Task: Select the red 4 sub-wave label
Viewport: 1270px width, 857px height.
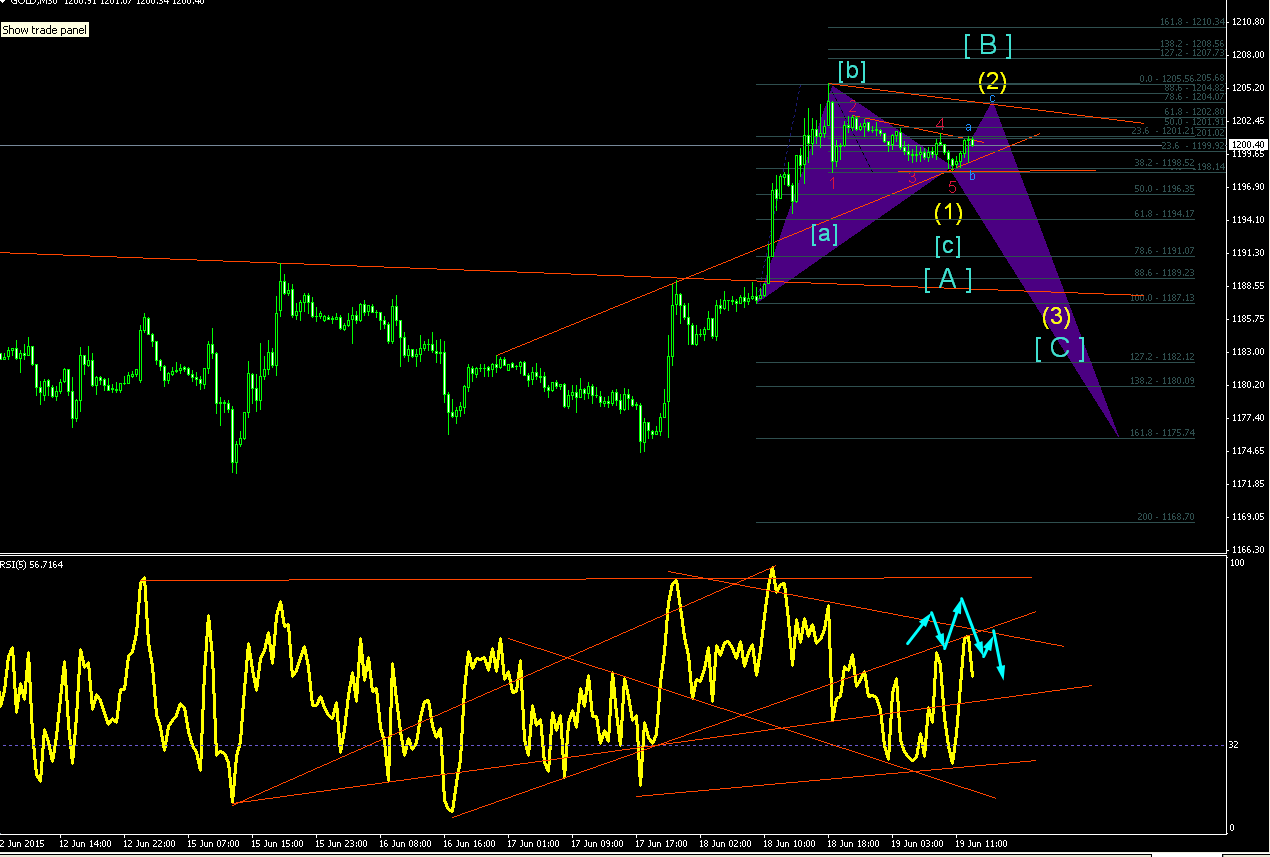Action: click(940, 125)
